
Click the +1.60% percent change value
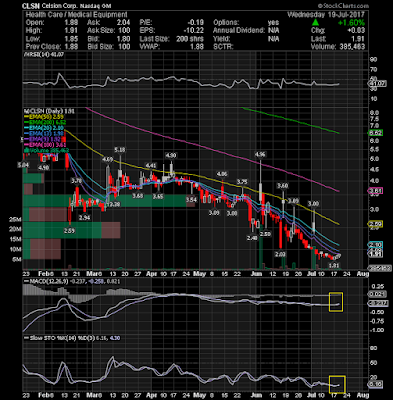[351, 23]
